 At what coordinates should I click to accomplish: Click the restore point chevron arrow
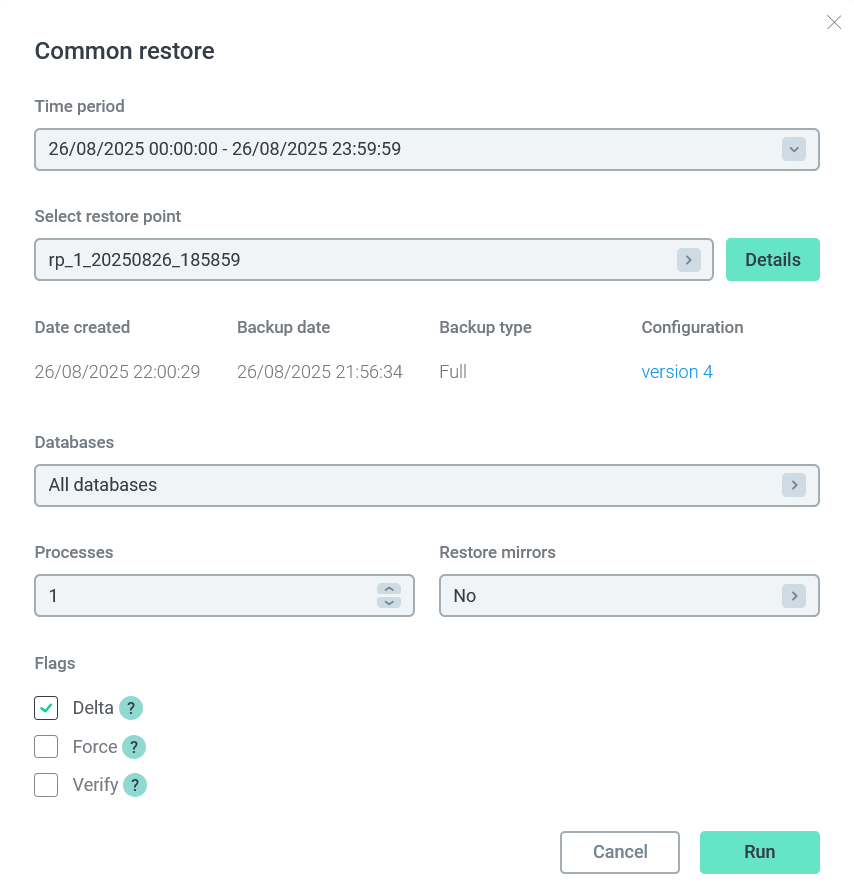(x=689, y=260)
